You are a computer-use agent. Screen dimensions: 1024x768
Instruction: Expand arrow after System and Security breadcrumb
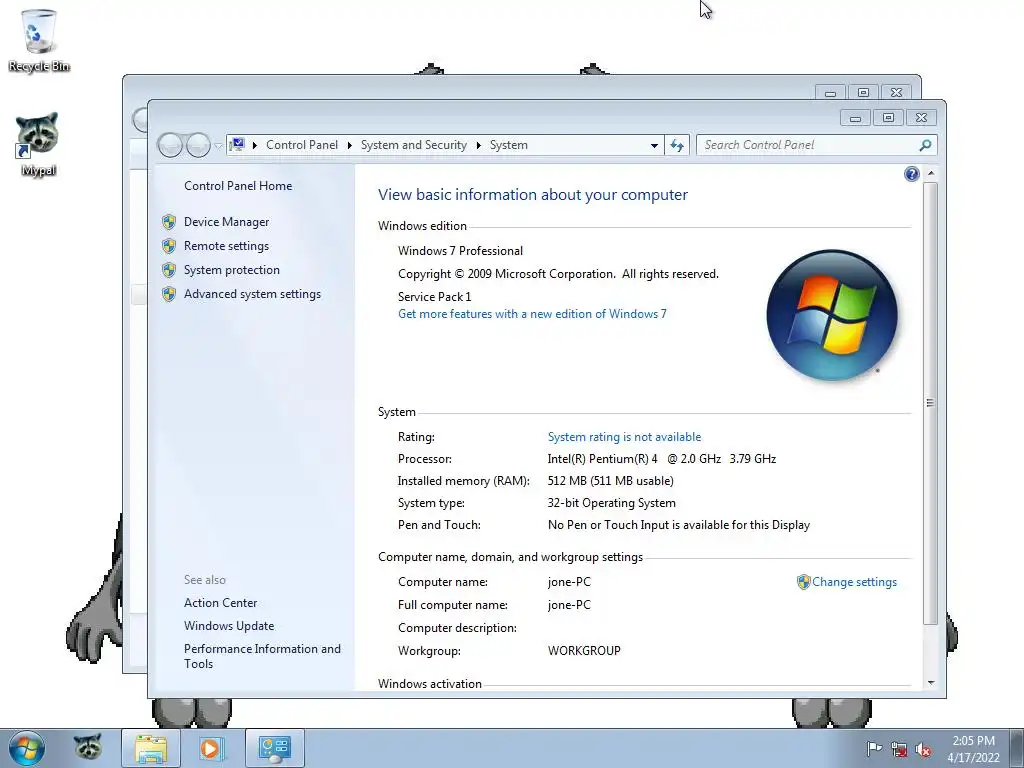pos(479,145)
